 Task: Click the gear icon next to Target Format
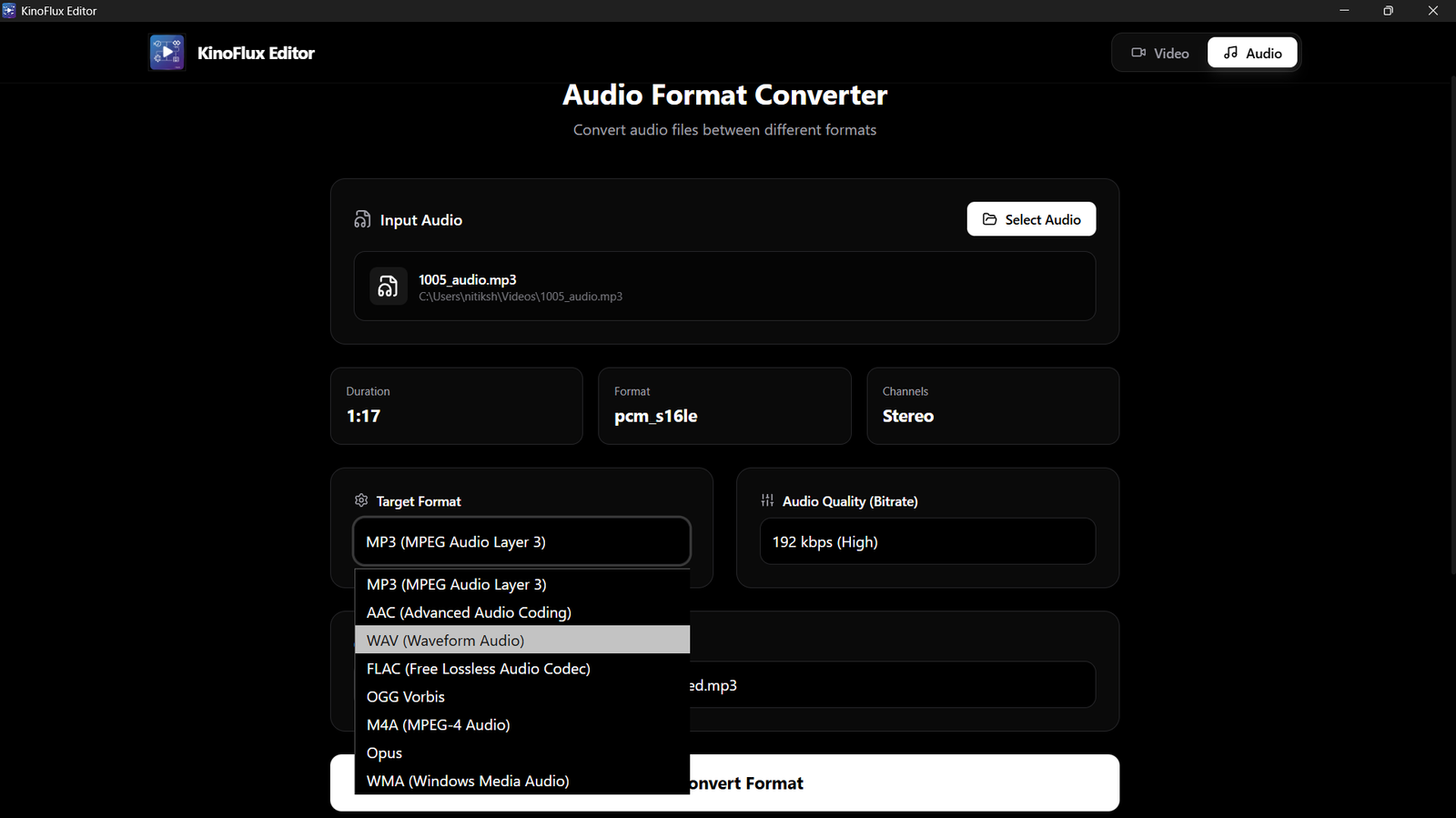pyautogui.click(x=361, y=501)
